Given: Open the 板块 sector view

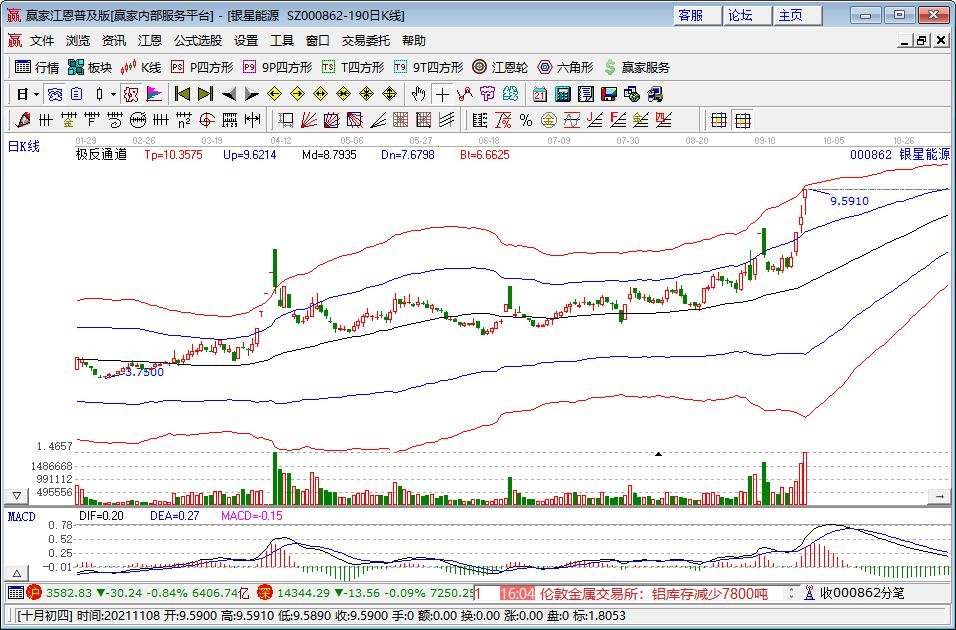Looking at the screenshot, I should [x=90, y=67].
